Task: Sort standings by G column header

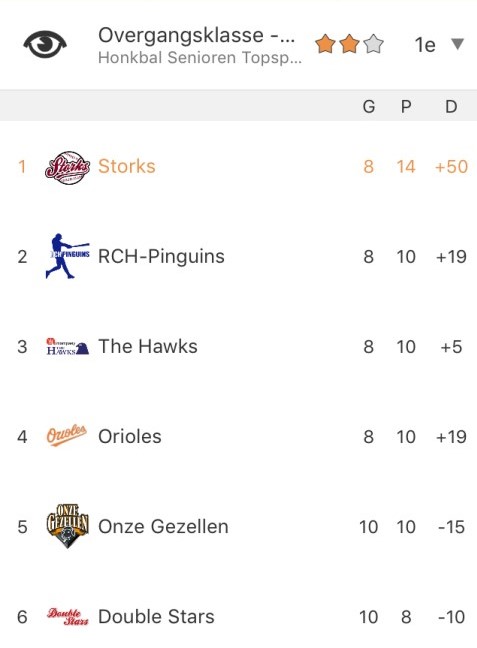Action: click(369, 107)
